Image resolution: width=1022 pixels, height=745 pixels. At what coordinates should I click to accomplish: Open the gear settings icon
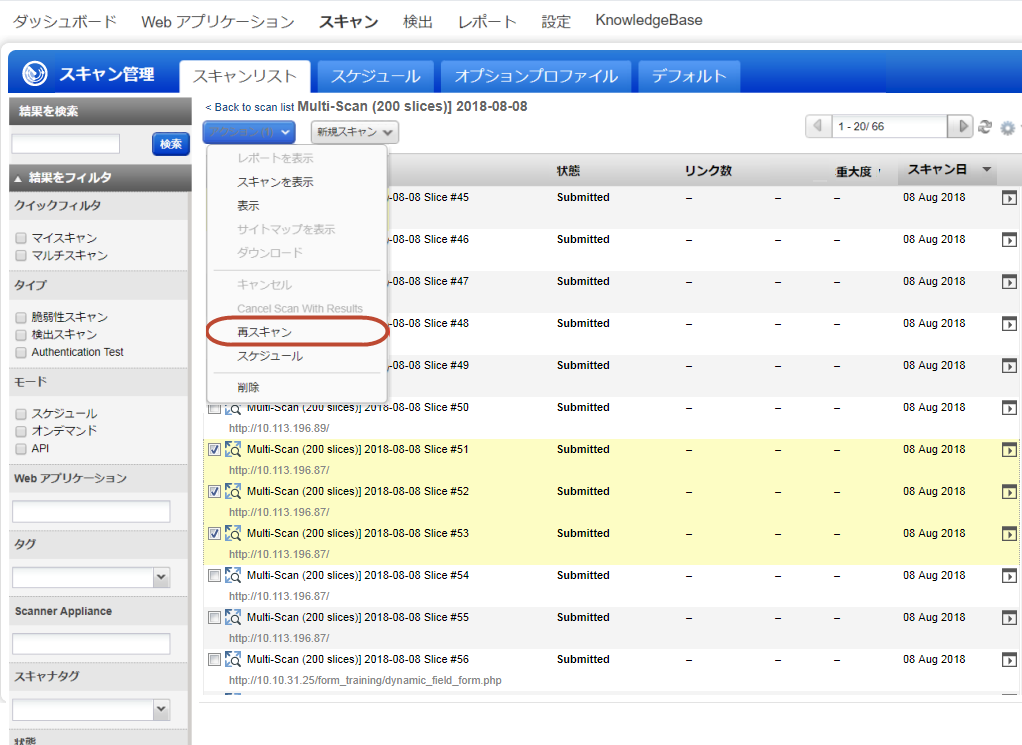click(1007, 128)
